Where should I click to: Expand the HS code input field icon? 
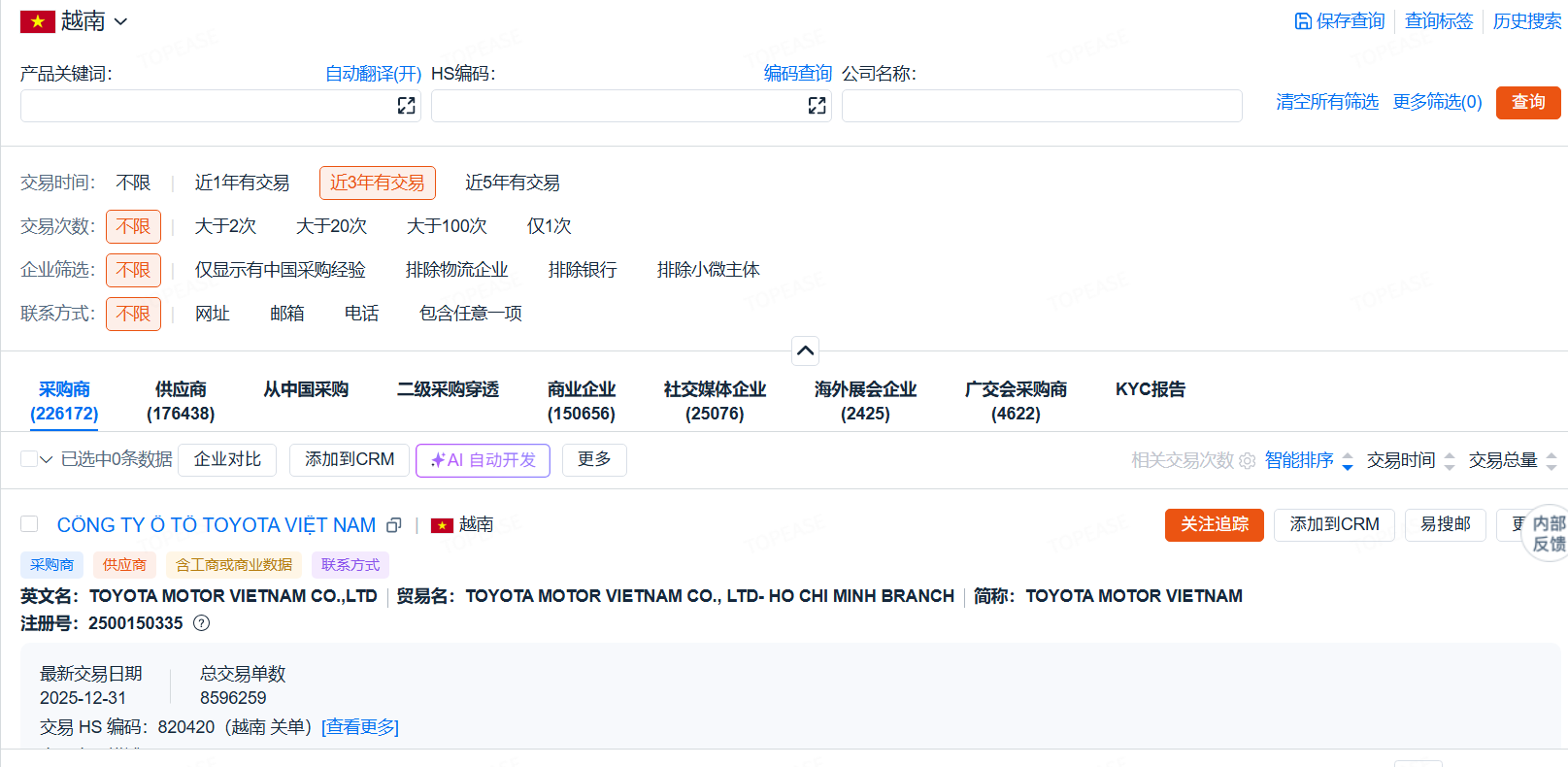[817, 106]
